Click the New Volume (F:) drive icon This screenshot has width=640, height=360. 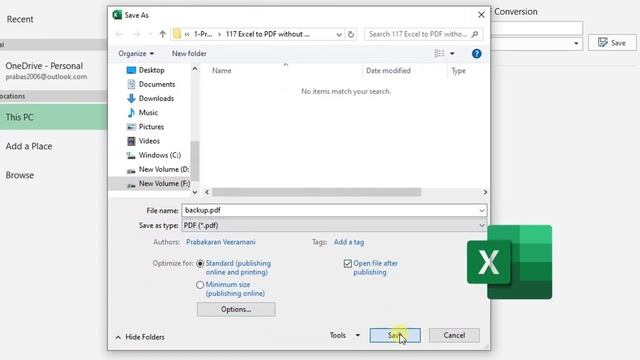click(x=131, y=184)
